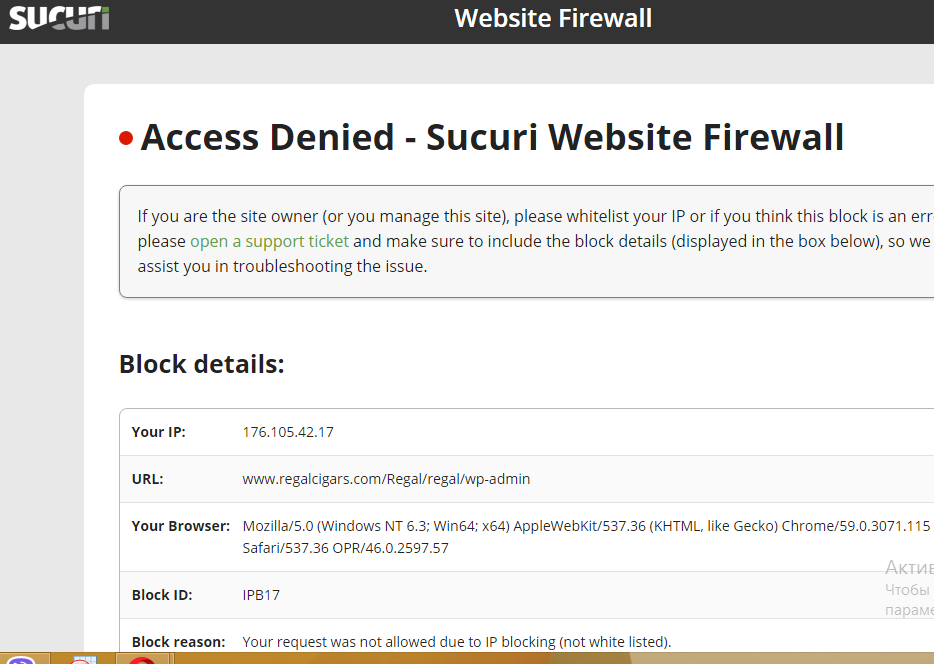Click the Block details heading
Image resolution: width=934 pixels, height=664 pixels.
tap(202, 364)
